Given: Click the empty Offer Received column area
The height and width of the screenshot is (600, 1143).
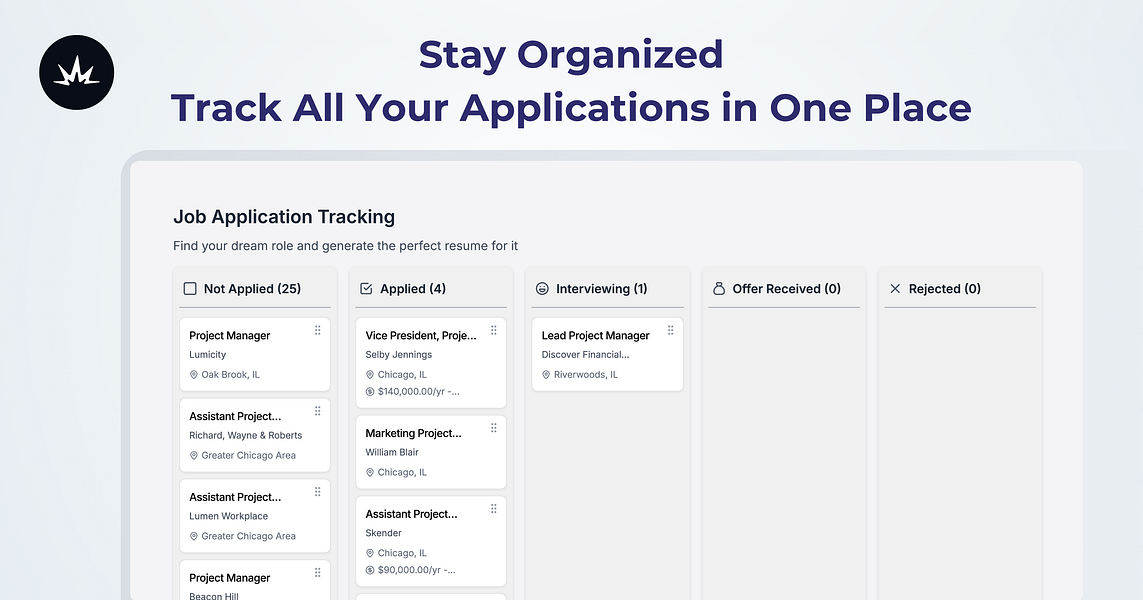Looking at the screenshot, I should tap(784, 452).
